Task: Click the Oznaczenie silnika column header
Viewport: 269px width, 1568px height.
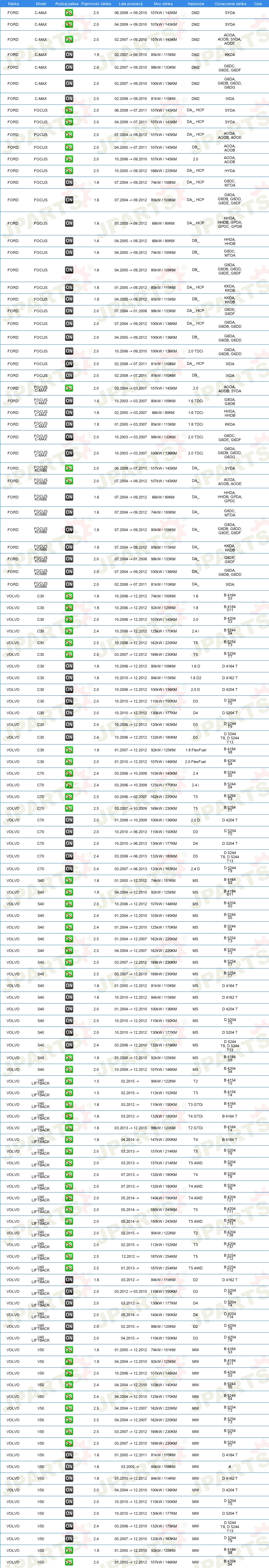Action: tap(230, 4)
